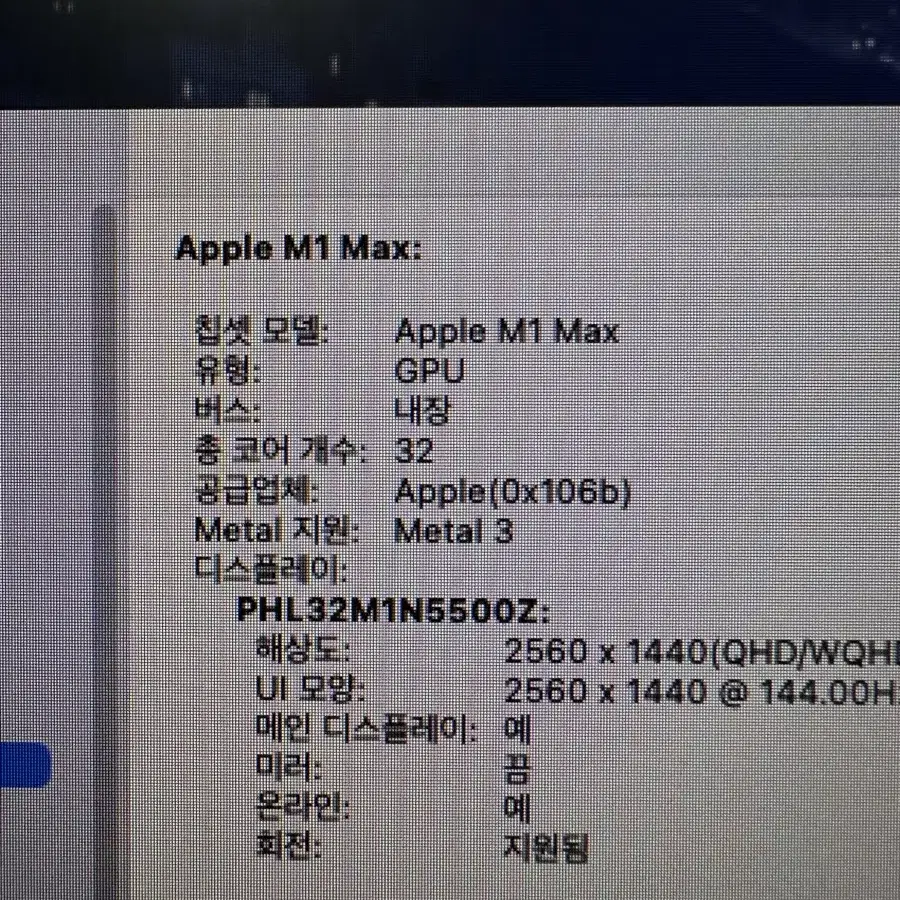Screen dimensions: 900x900
Task: Click the "Metal 3" value
Action: coord(453,531)
